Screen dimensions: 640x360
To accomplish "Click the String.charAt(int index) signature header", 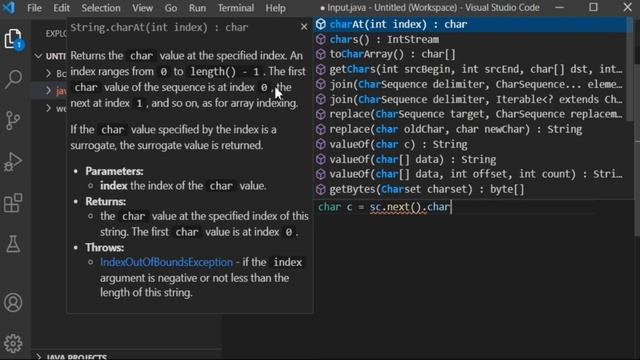I will 159,27.
